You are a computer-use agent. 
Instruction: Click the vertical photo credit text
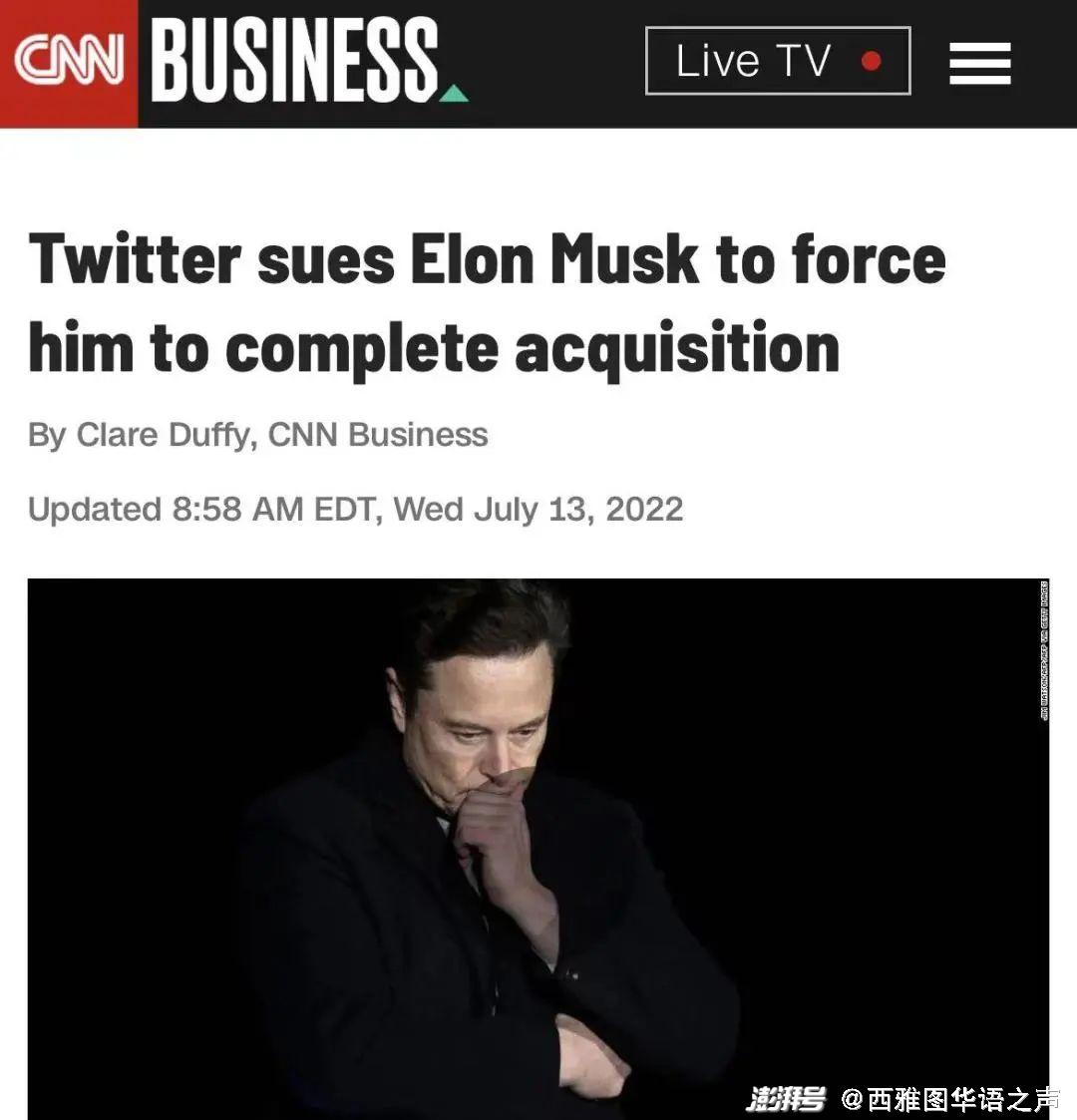pos(1043,649)
